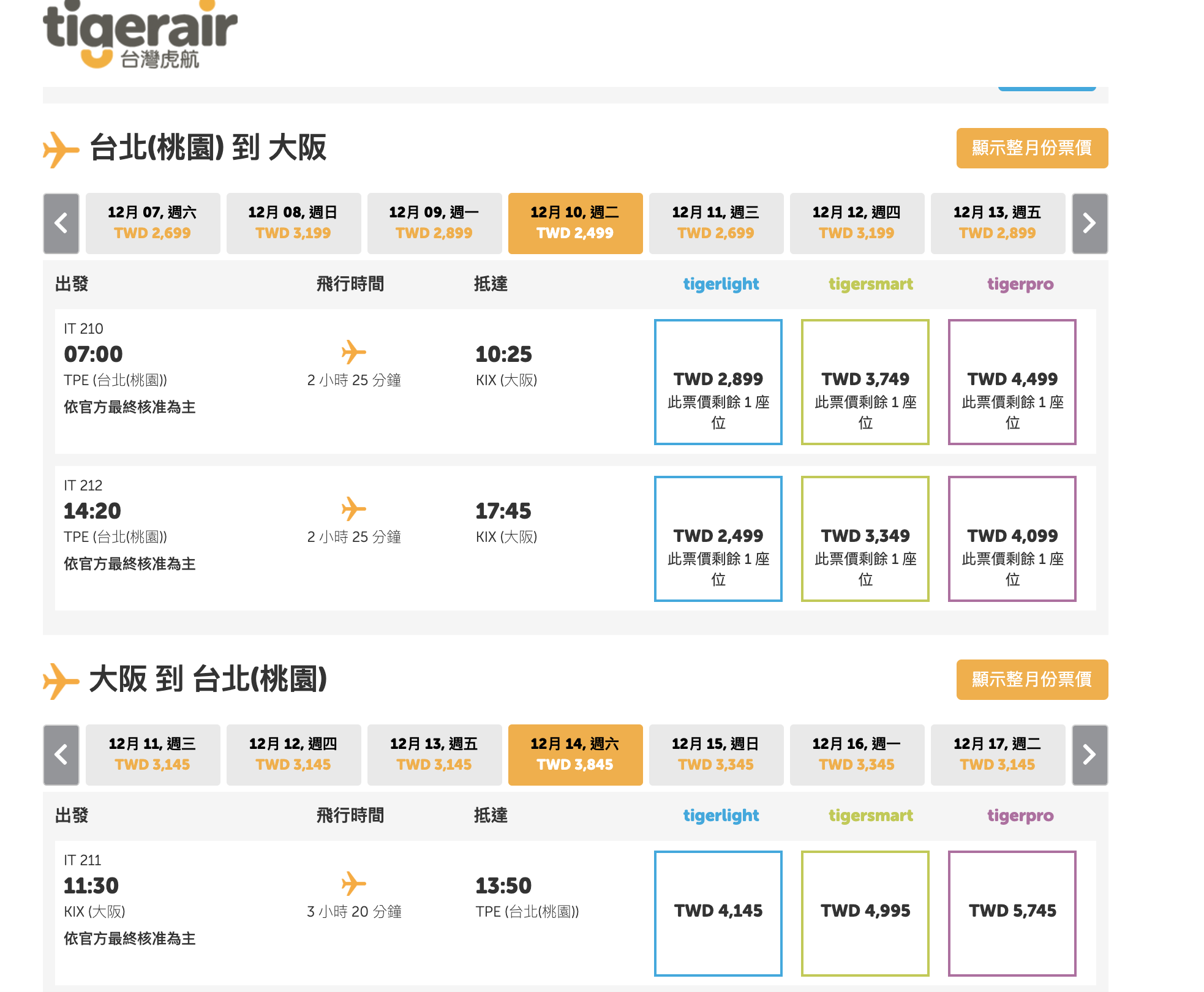Click flight number IT 212
Viewport: 1204px width, 992px height.
tap(83, 486)
